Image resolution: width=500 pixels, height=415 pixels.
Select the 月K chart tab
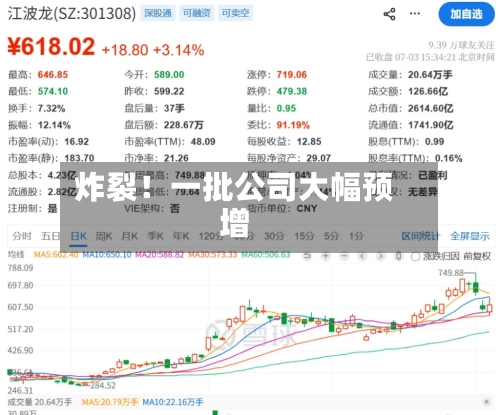(129, 236)
